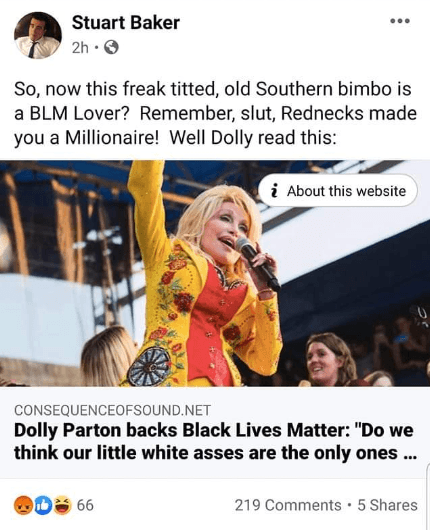The width and height of the screenshot is (430, 530).
Task: Click the link preview card footer area
Action: pos(215,432)
